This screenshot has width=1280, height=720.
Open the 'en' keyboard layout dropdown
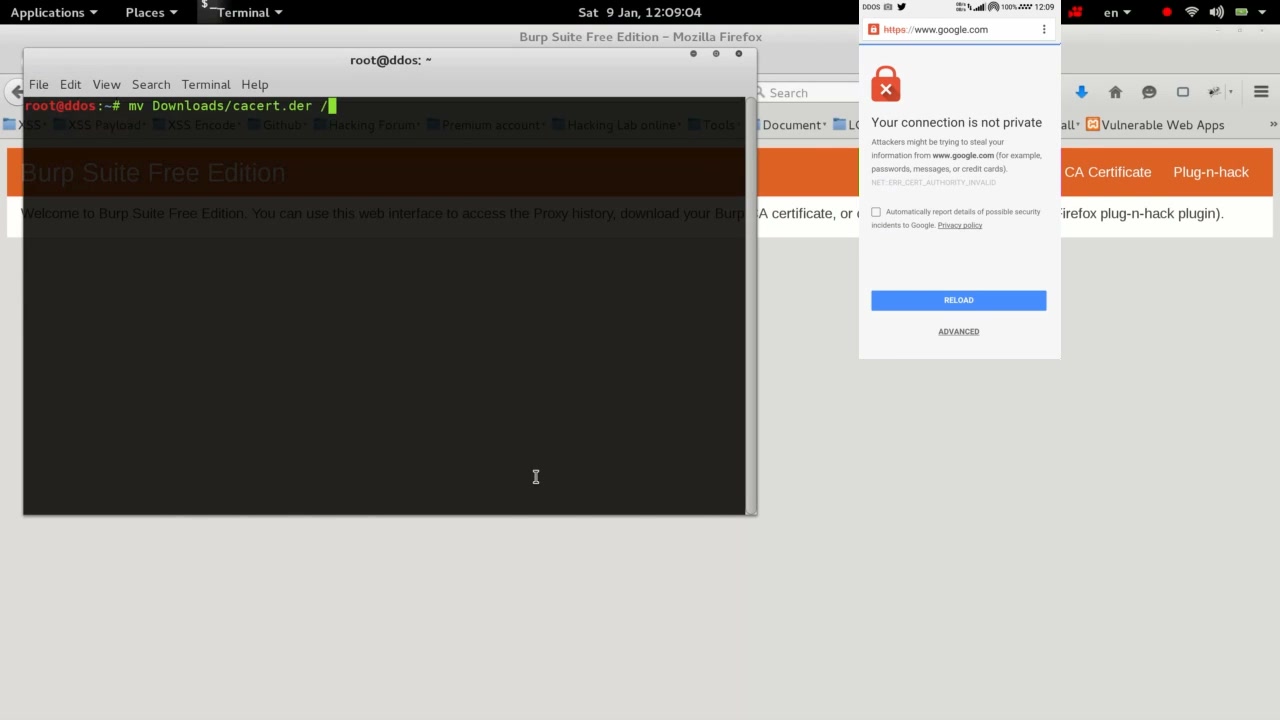coord(1117,12)
